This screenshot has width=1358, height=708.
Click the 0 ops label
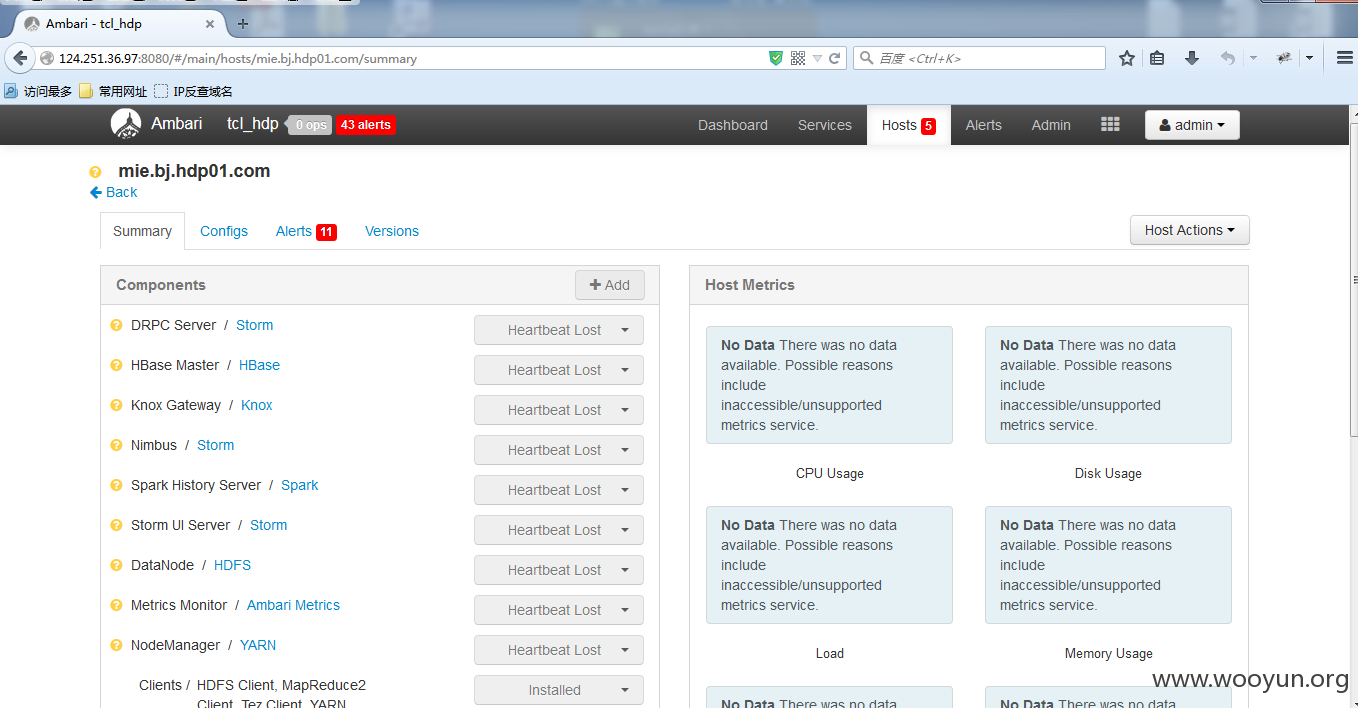click(x=310, y=125)
